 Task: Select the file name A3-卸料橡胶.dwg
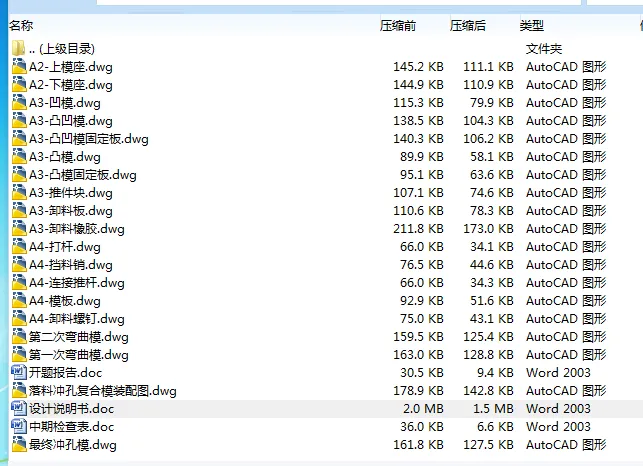(77, 229)
